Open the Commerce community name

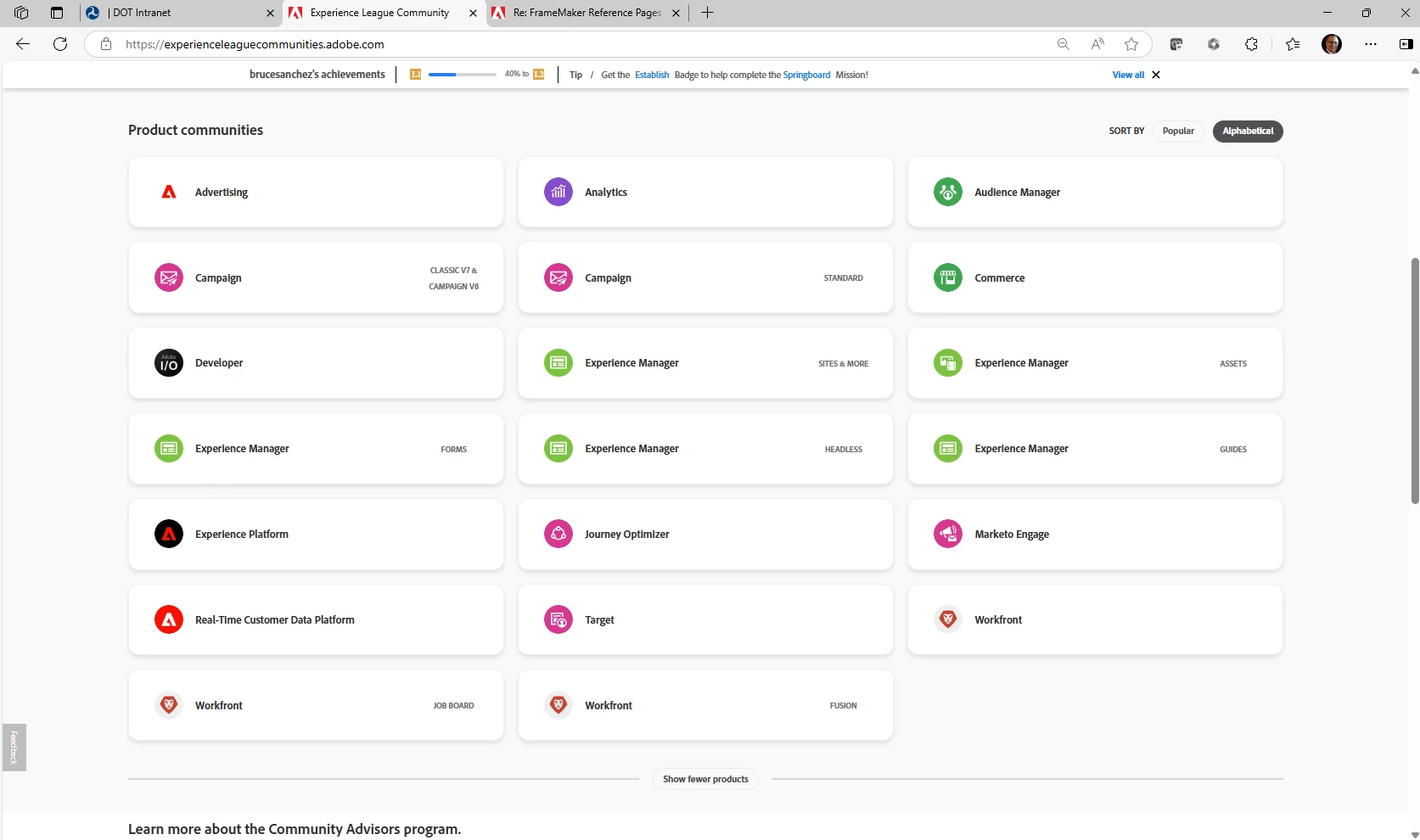(x=1000, y=277)
